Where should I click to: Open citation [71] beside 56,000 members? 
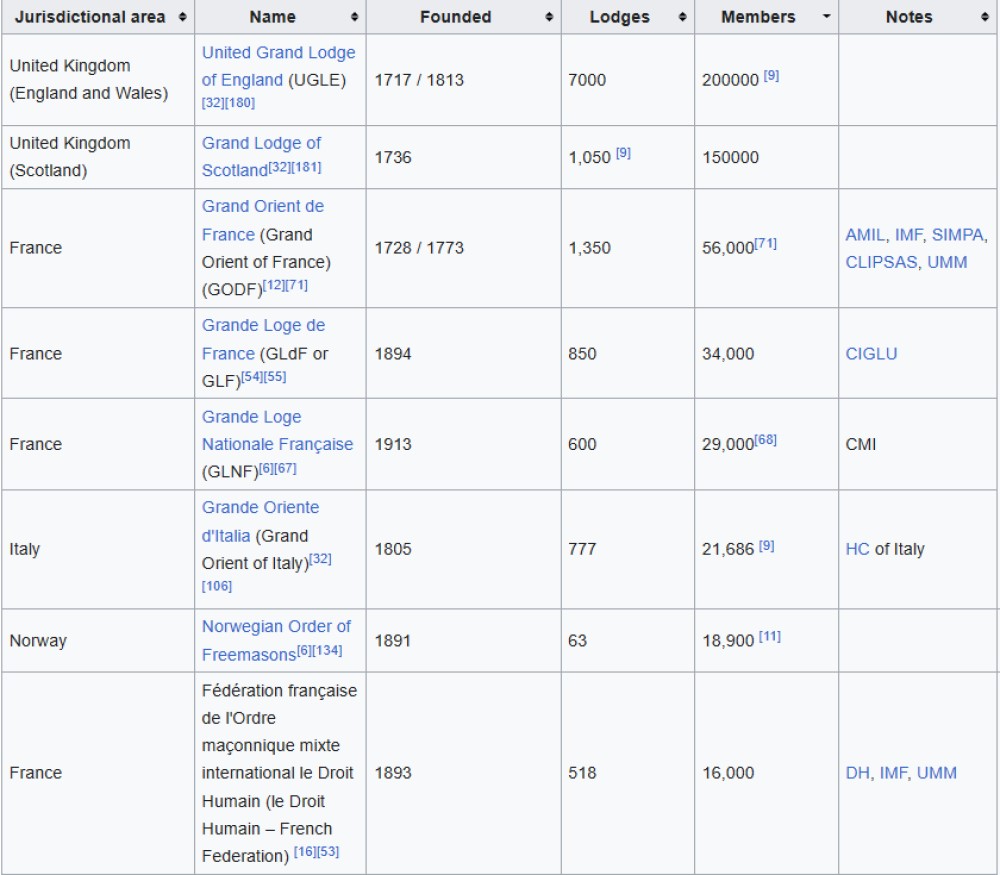pos(765,244)
